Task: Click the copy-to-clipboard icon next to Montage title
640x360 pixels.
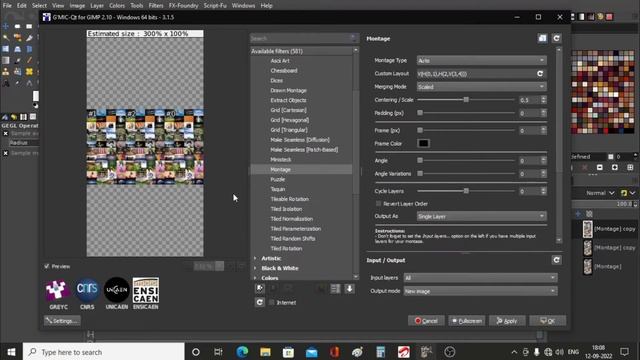Action: pyautogui.click(x=542, y=38)
